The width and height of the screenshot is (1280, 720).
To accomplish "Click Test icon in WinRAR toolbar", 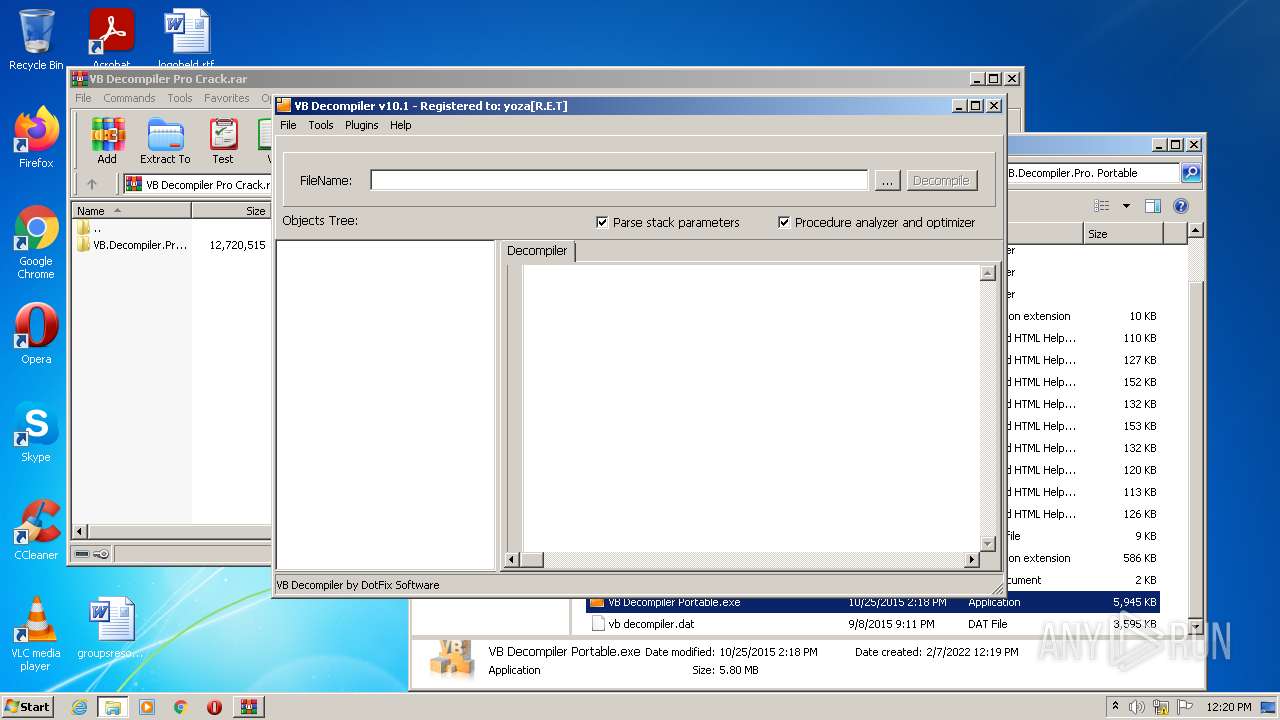I will pyautogui.click(x=223, y=141).
